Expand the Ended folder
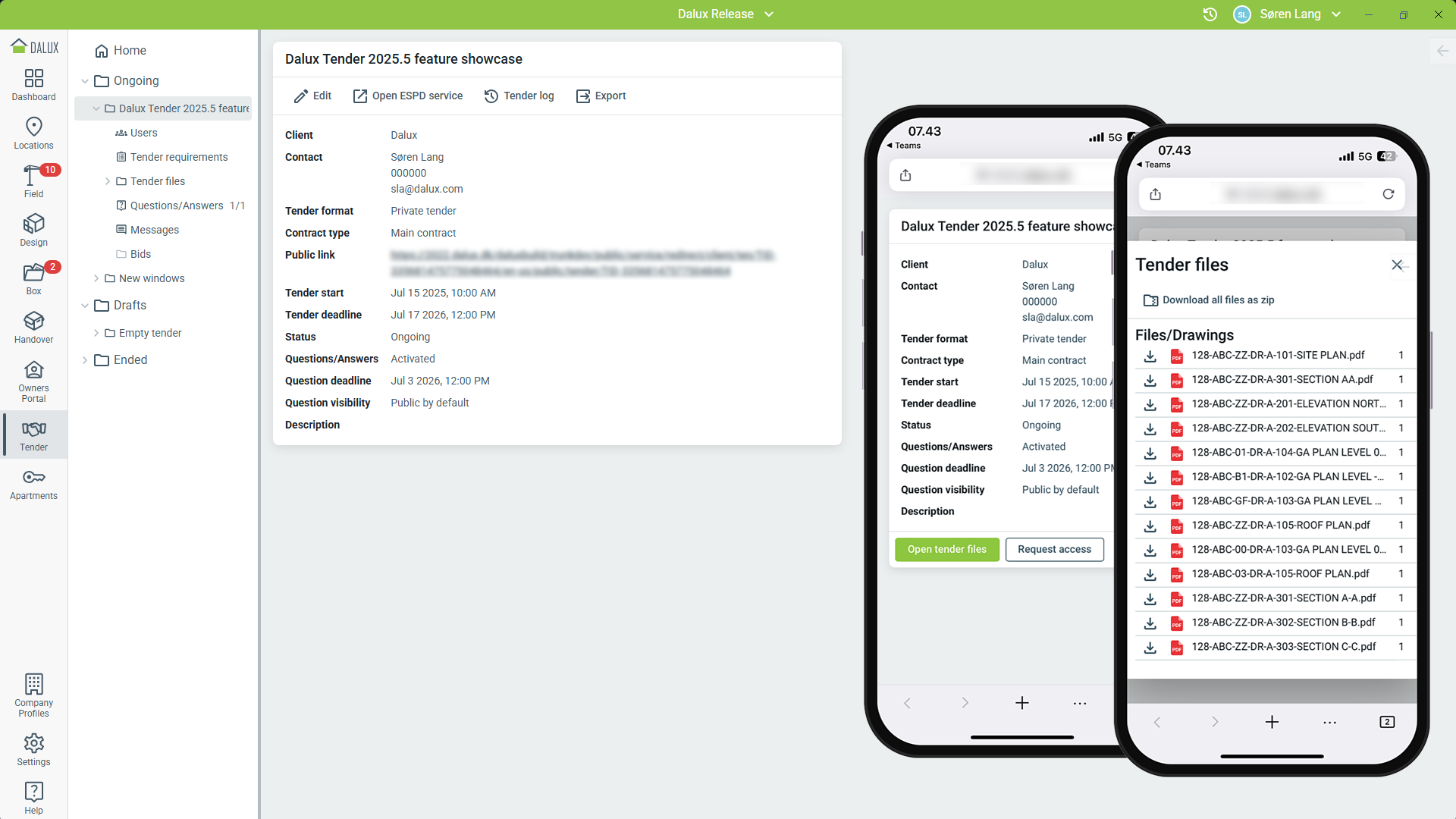Viewport: 1456px width, 819px height. click(85, 360)
